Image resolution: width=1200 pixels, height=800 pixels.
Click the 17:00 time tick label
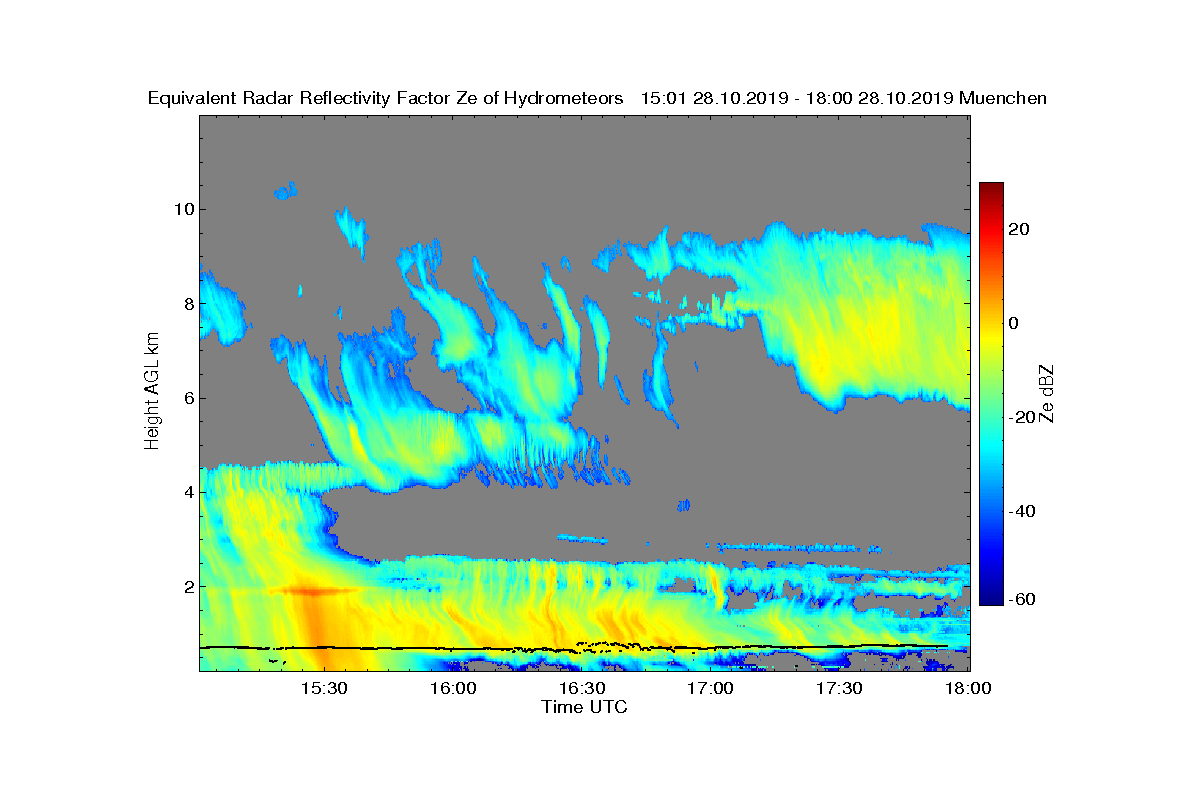(710, 688)
